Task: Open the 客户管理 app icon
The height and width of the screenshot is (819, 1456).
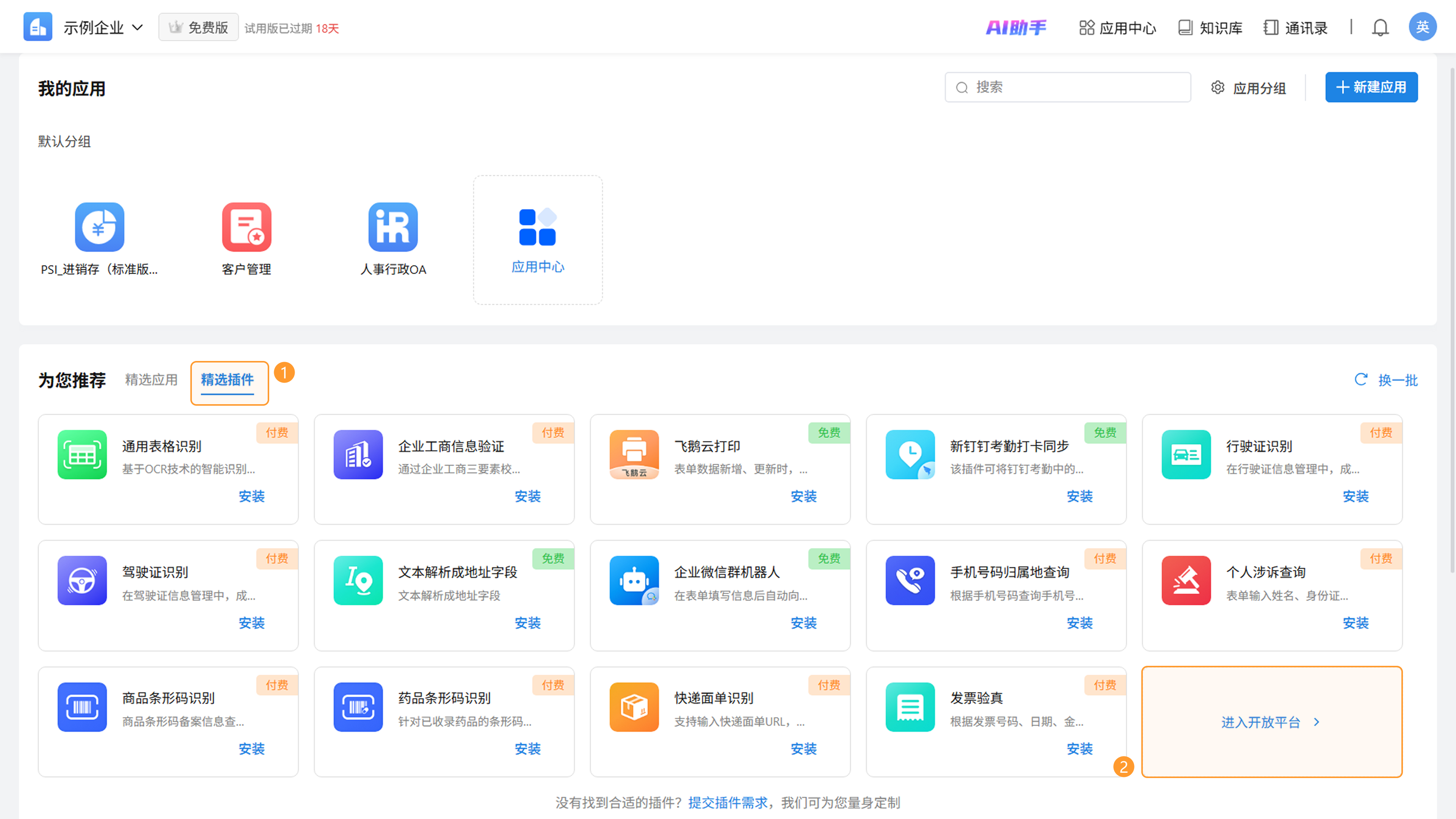Action: pos(246,227)
